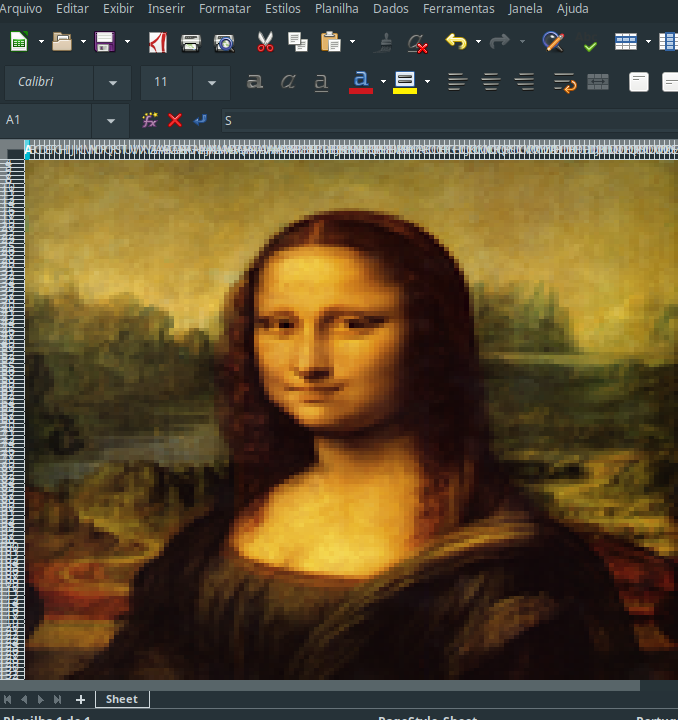
Task: Open the Paste options dropdown arrow
Action: [352, 42]
